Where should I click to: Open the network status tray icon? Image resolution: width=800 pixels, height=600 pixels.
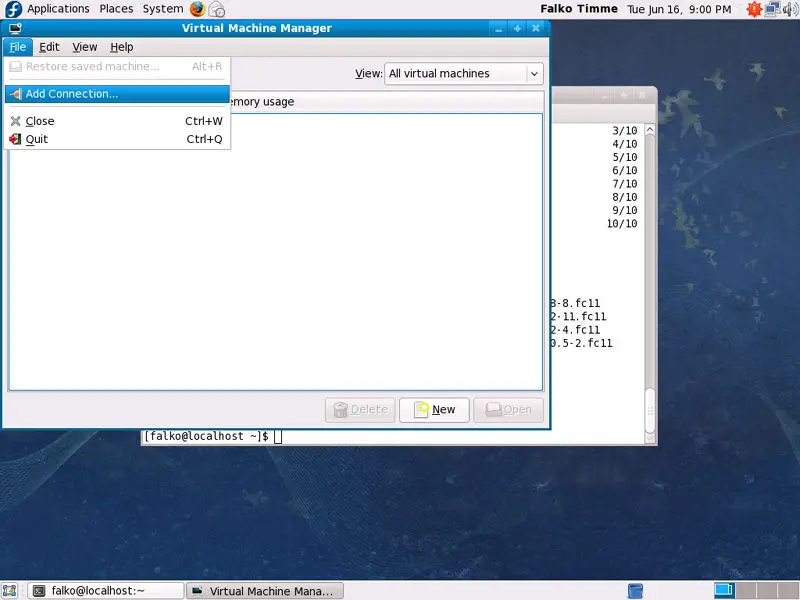(x=772, y=9)
